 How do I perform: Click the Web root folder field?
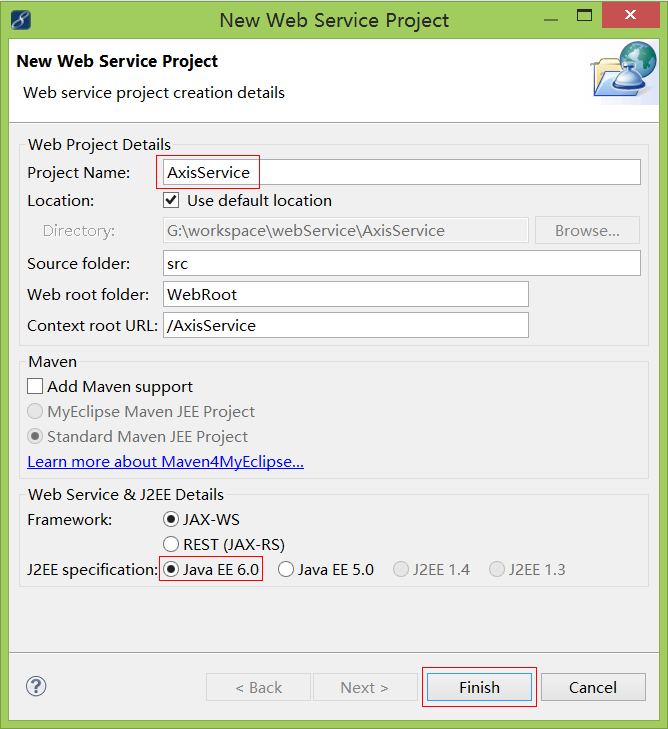pos(346,294)
